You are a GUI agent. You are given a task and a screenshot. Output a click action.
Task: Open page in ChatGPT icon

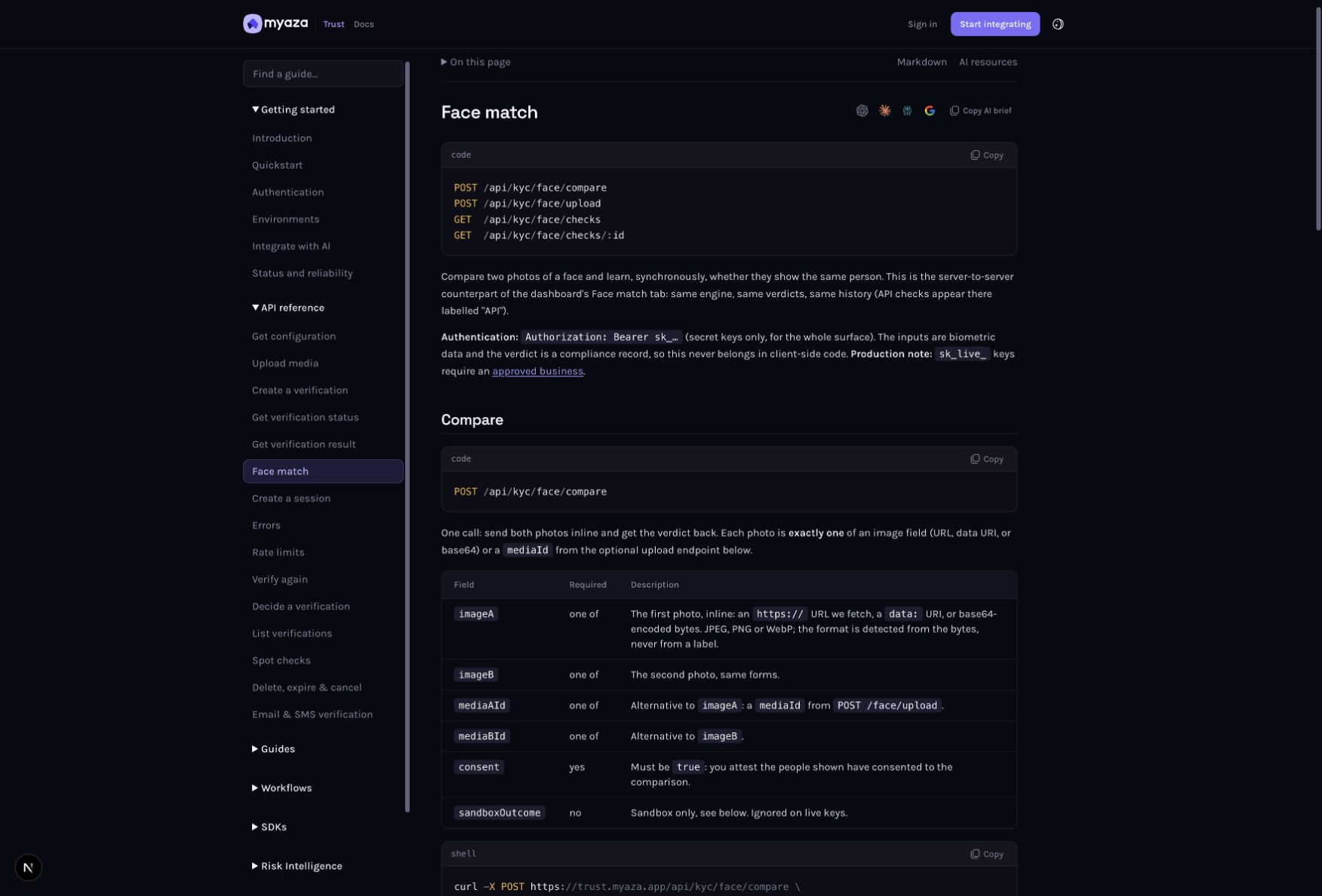pos(862,111)
